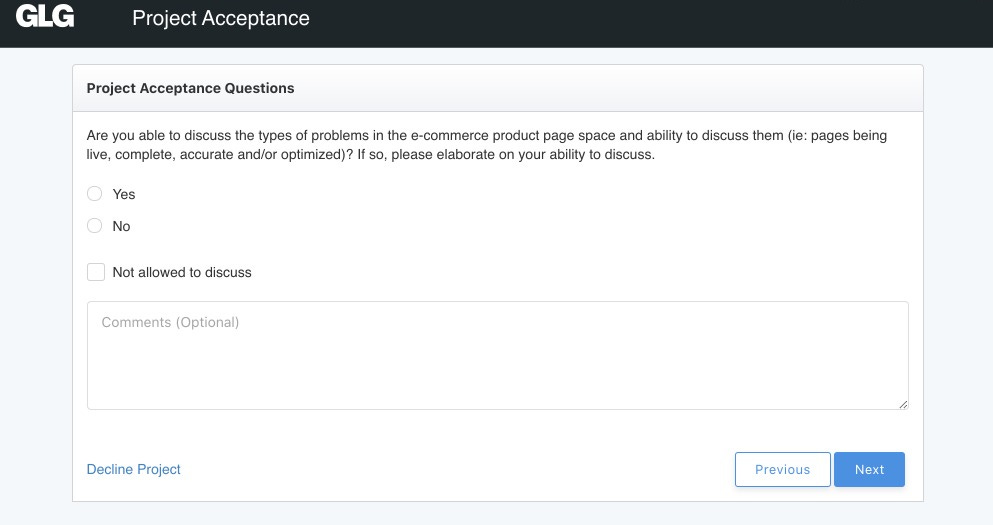
Task: Select the No radio button
Action: [95, 226]
